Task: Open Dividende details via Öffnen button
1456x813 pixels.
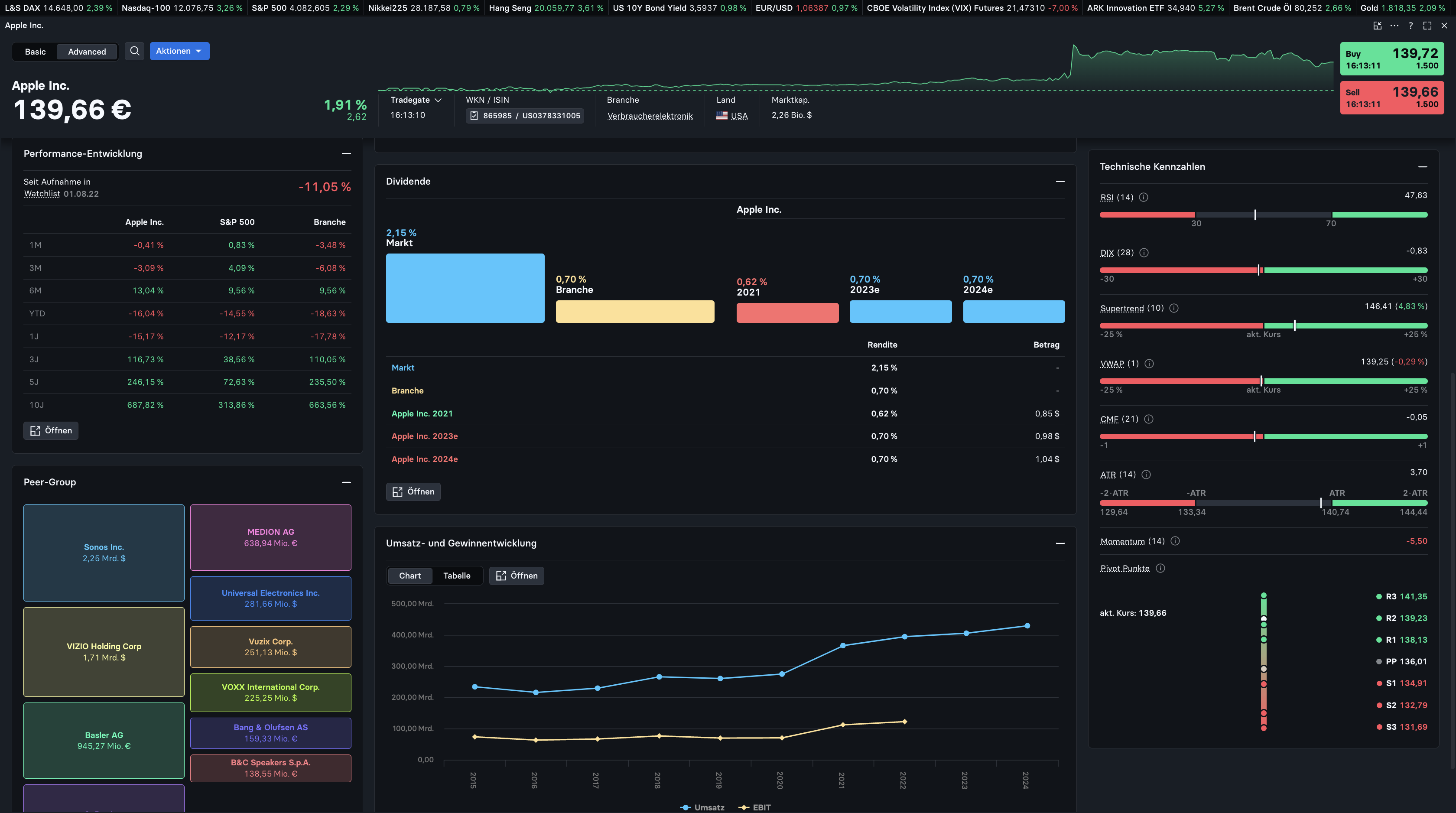Action: (413, 491)
